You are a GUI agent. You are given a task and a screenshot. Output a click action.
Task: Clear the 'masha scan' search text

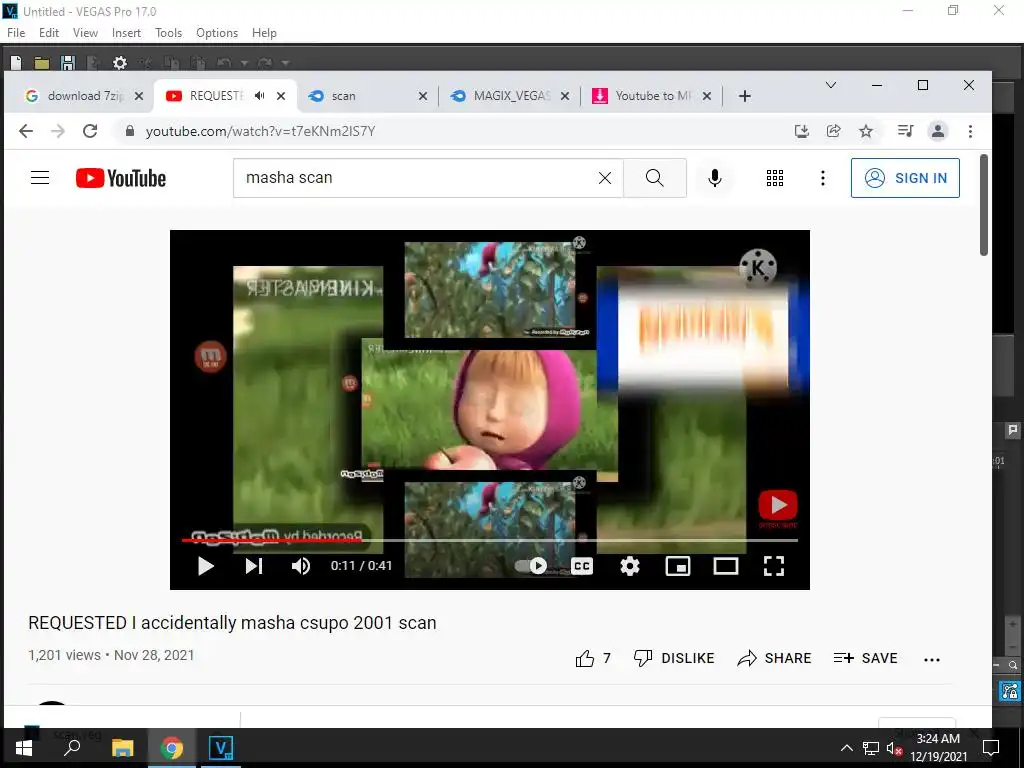click(605, 178)
